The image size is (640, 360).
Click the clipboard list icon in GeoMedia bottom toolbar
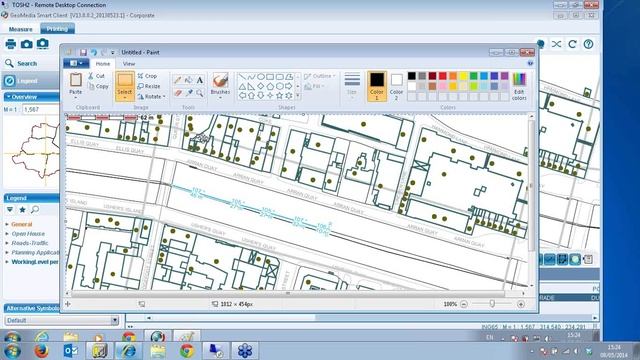(588, 259)
